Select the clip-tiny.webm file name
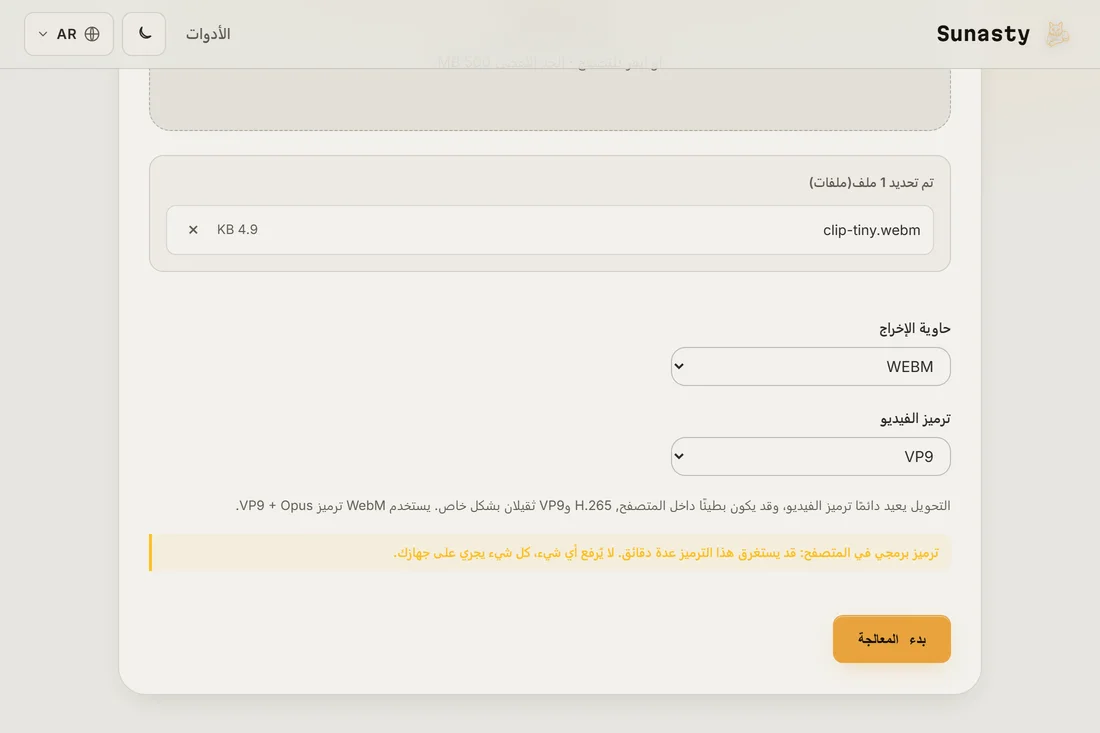Screen dimensions: 1100x733 (871, 230)
